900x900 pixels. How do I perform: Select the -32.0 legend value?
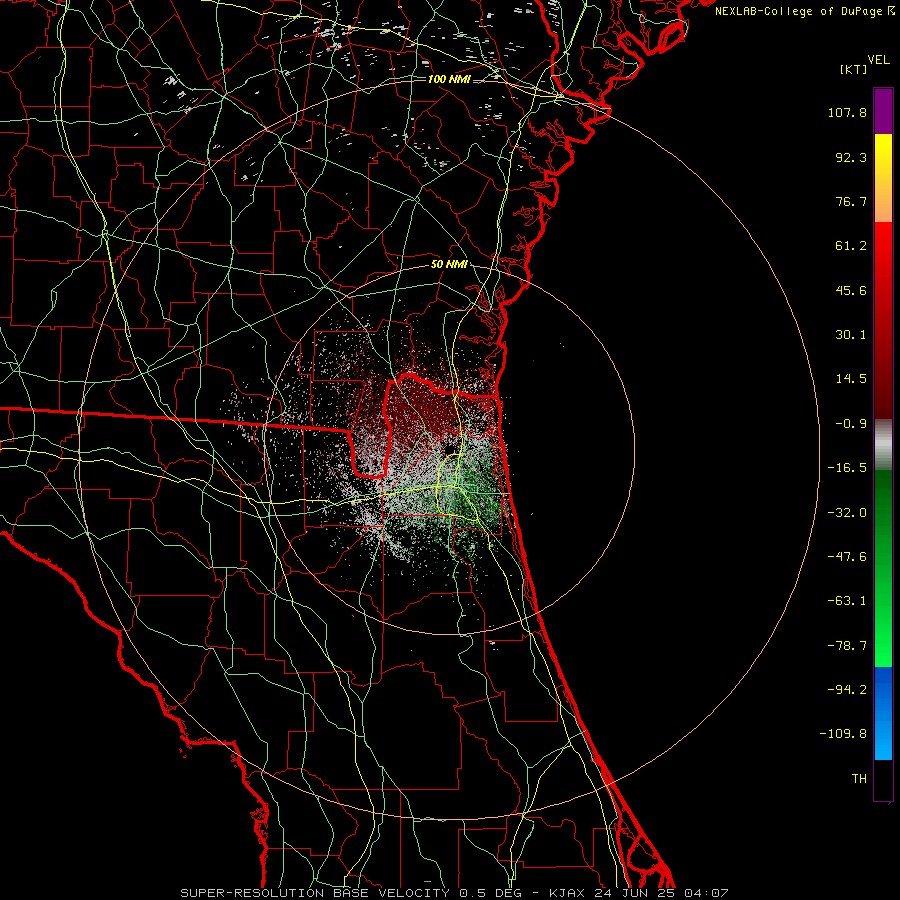click(847, 513)
